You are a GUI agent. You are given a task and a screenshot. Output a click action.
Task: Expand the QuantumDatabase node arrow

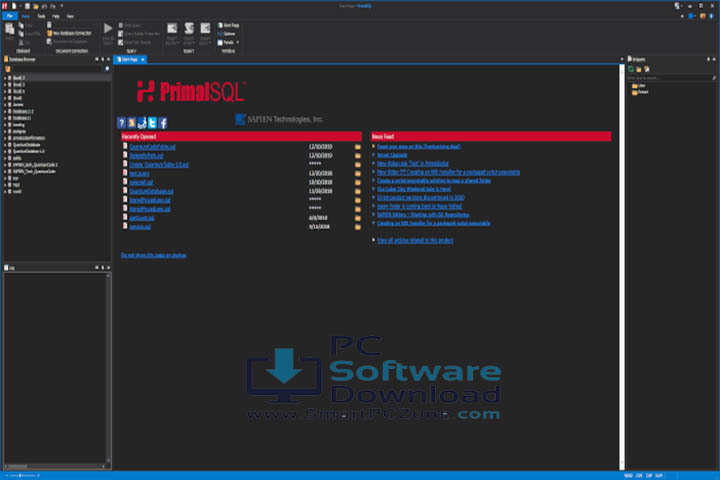5,145
